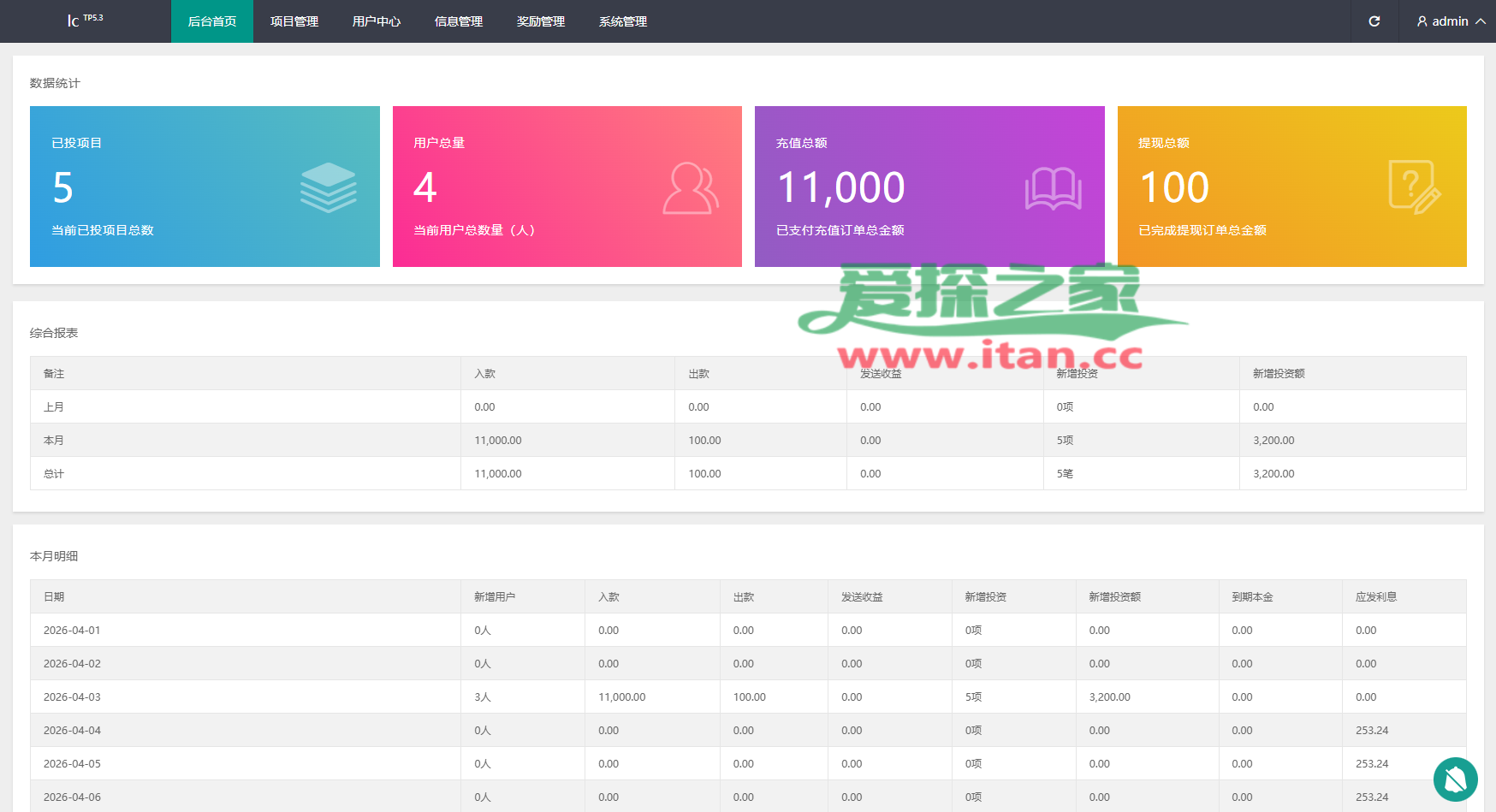Image resolution: width=1496 pixels, height=812 pixels.
Task: Click the 本月 row in 综合报表
Action: (x=54, y=441)
